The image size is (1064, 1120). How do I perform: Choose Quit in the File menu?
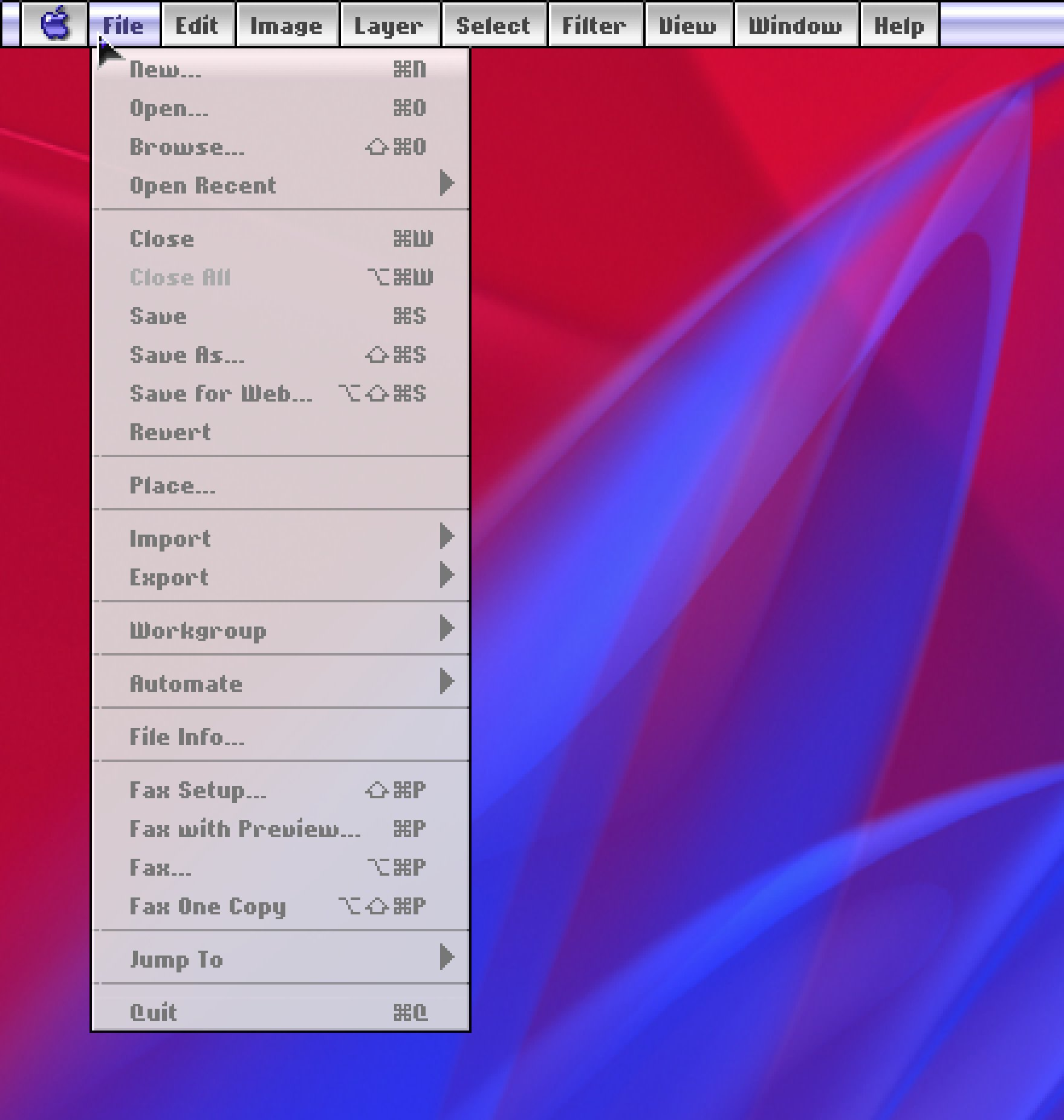coord(281,1012)
